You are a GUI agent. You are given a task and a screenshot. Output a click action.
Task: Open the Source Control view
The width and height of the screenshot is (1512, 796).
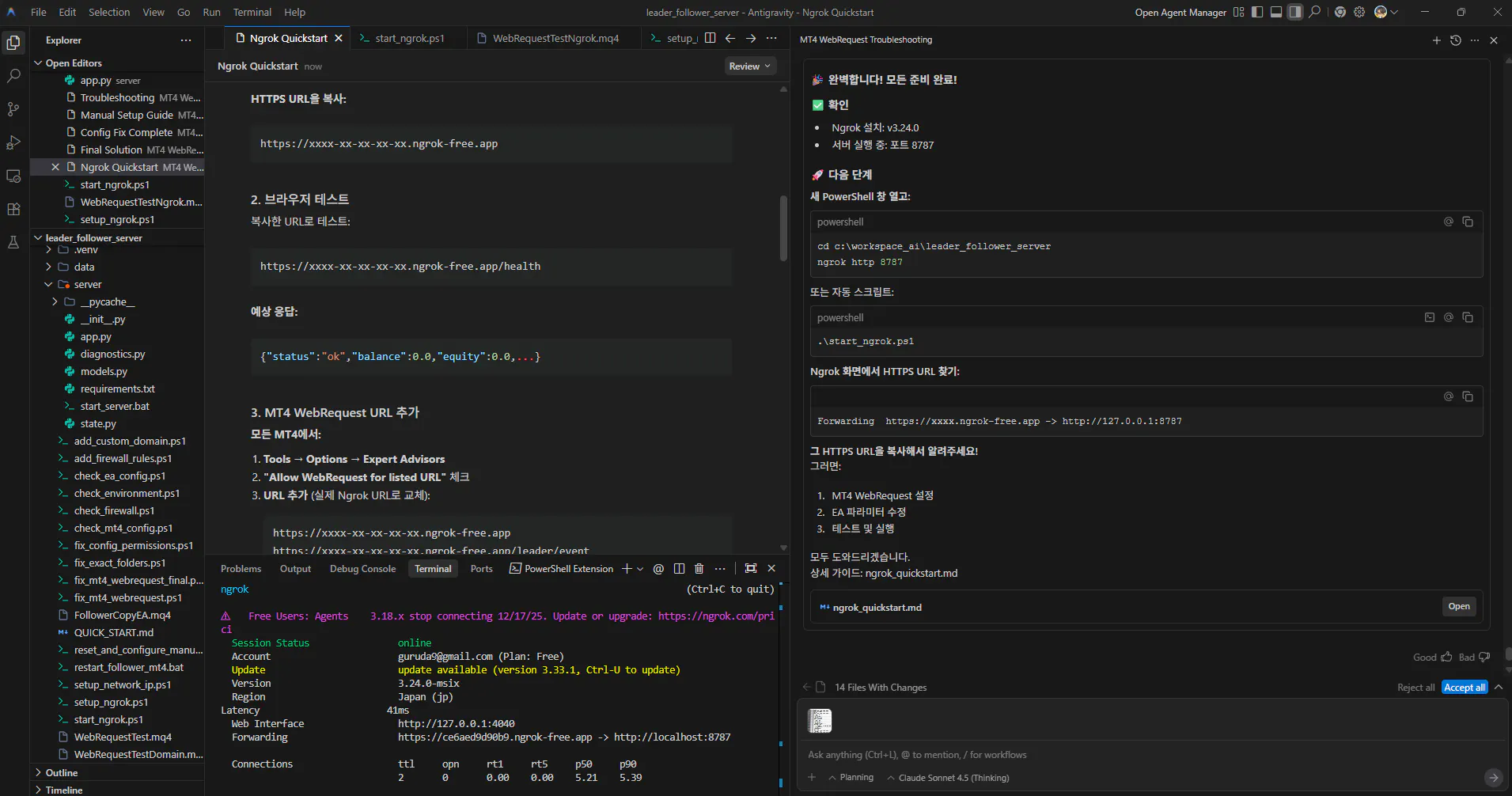[x=13, y=109]
